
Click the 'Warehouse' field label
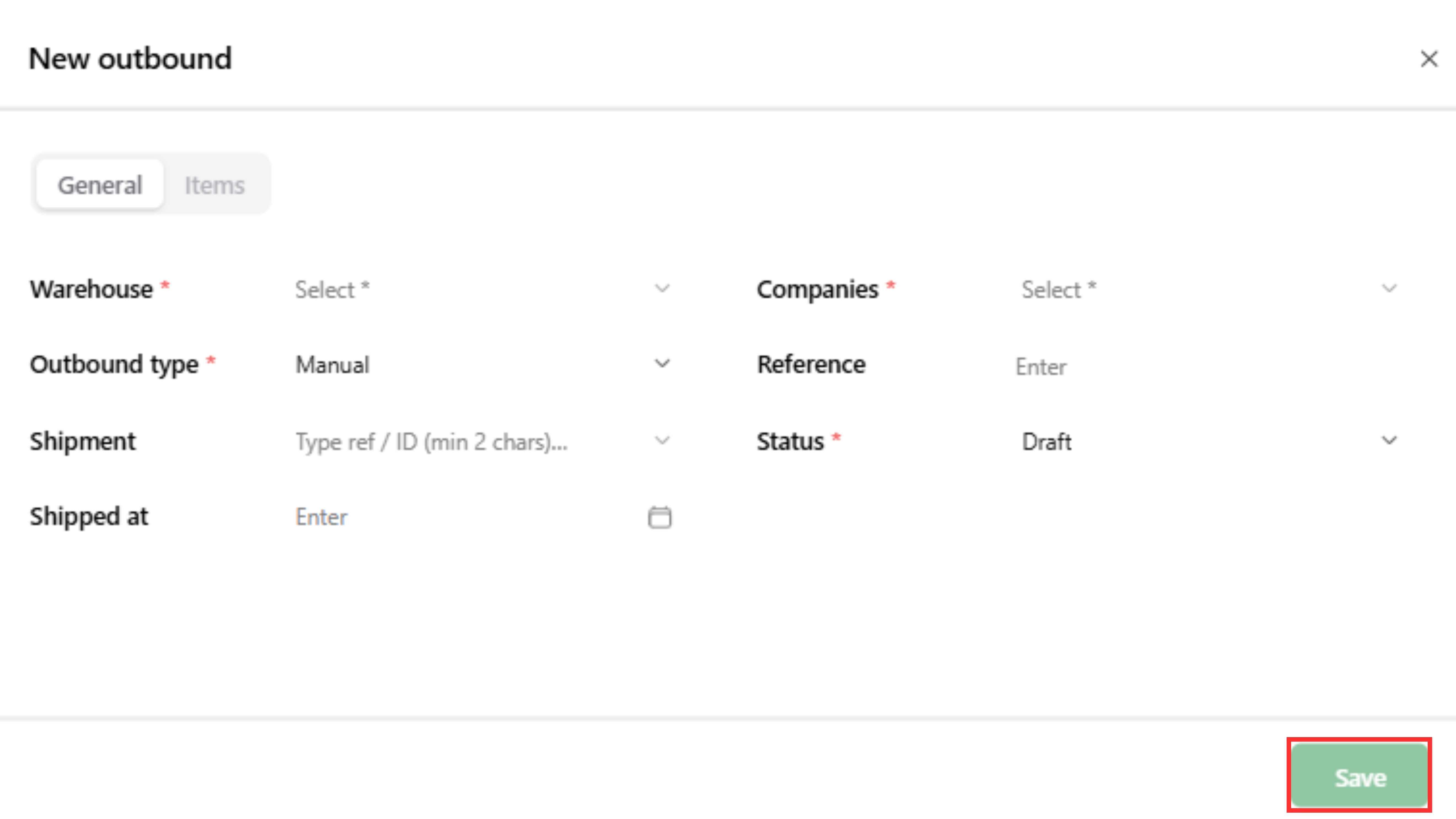[92, 289]
